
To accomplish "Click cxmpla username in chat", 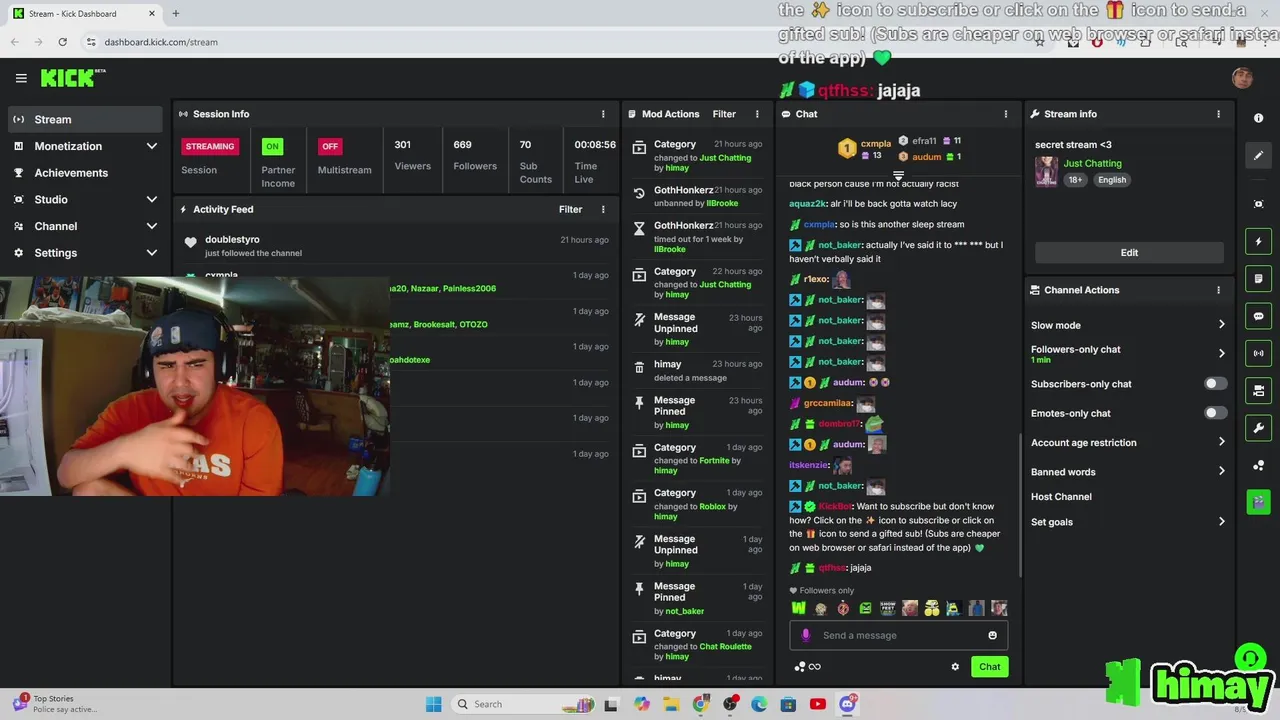I will pyautogui.click(x=819, y=225).
